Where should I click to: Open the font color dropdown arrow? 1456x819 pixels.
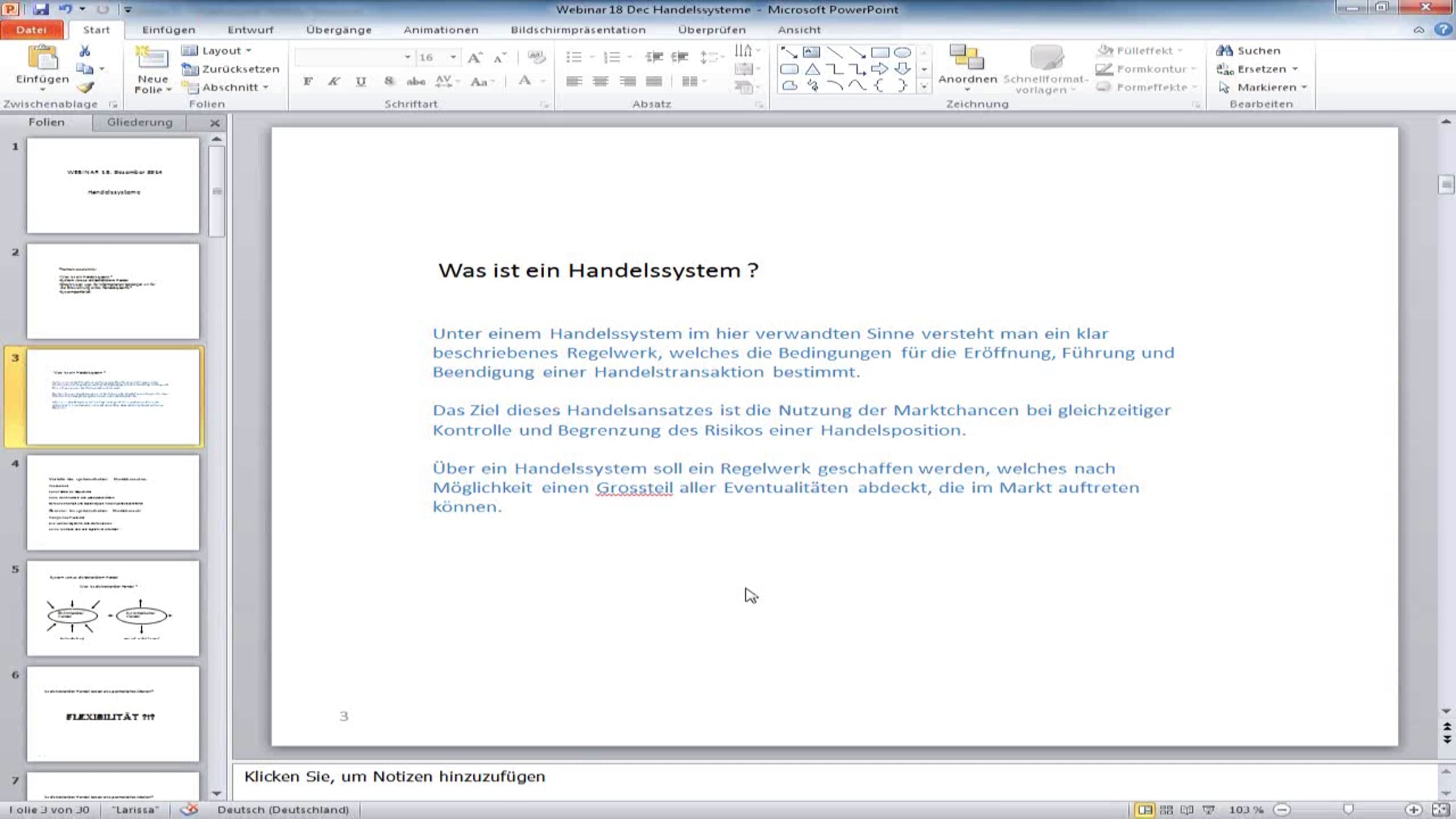click(544, 81)
